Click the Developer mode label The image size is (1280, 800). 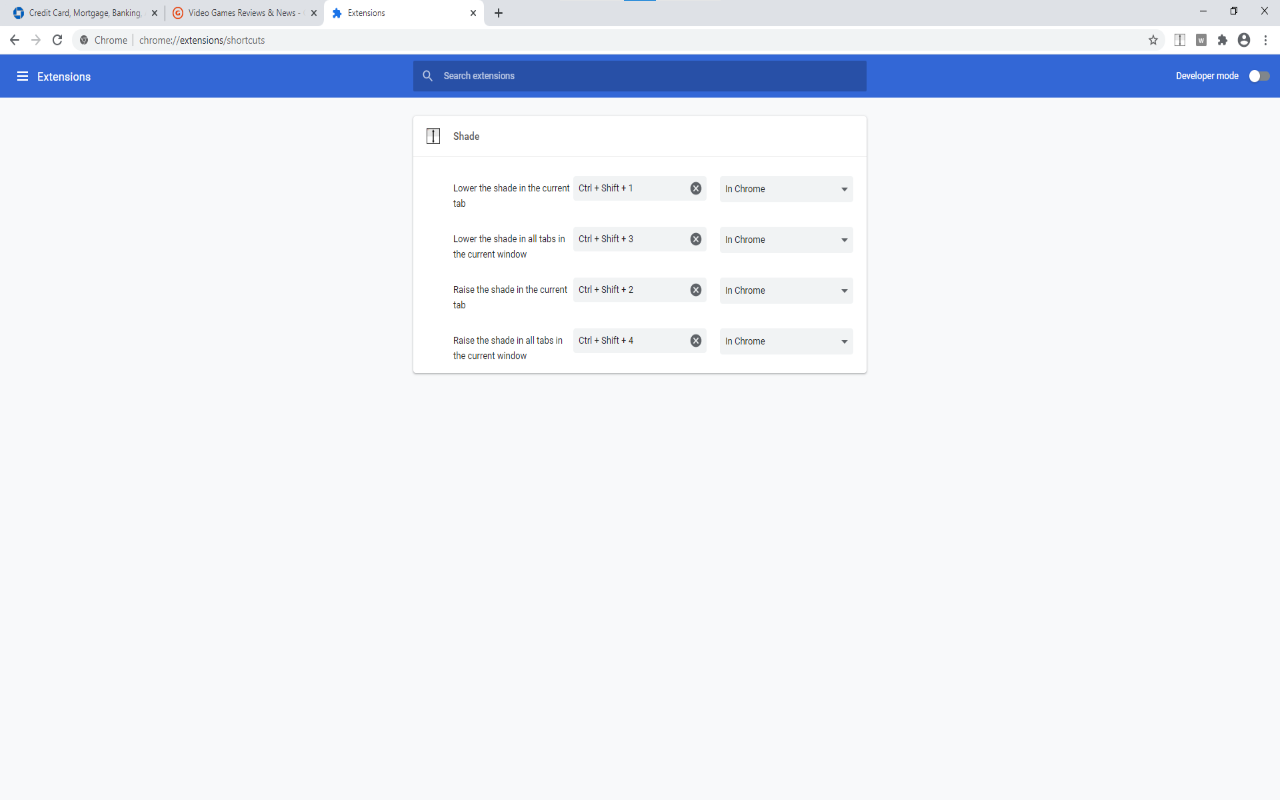coord(1207,76)
